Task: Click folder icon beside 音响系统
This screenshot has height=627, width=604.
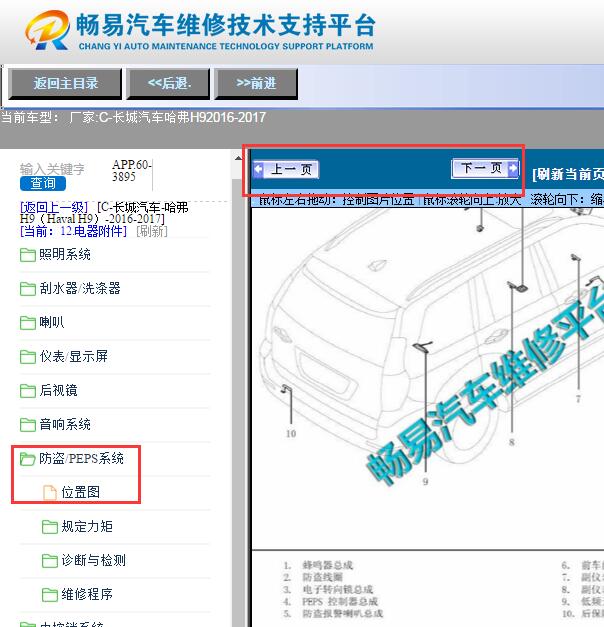Action: (28, 425)
